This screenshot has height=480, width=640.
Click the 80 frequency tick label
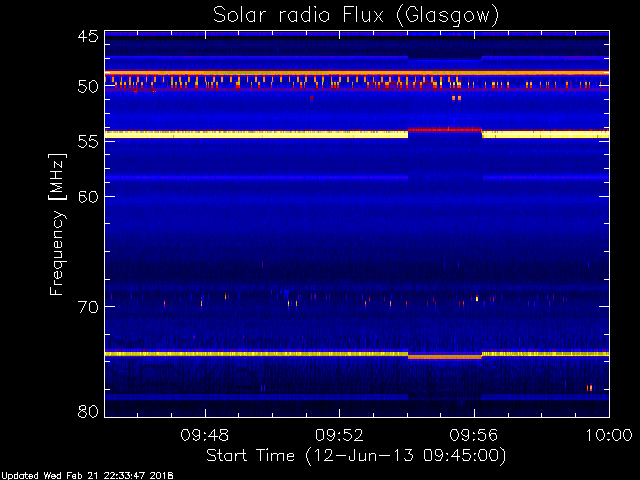(x=88, y=411)
